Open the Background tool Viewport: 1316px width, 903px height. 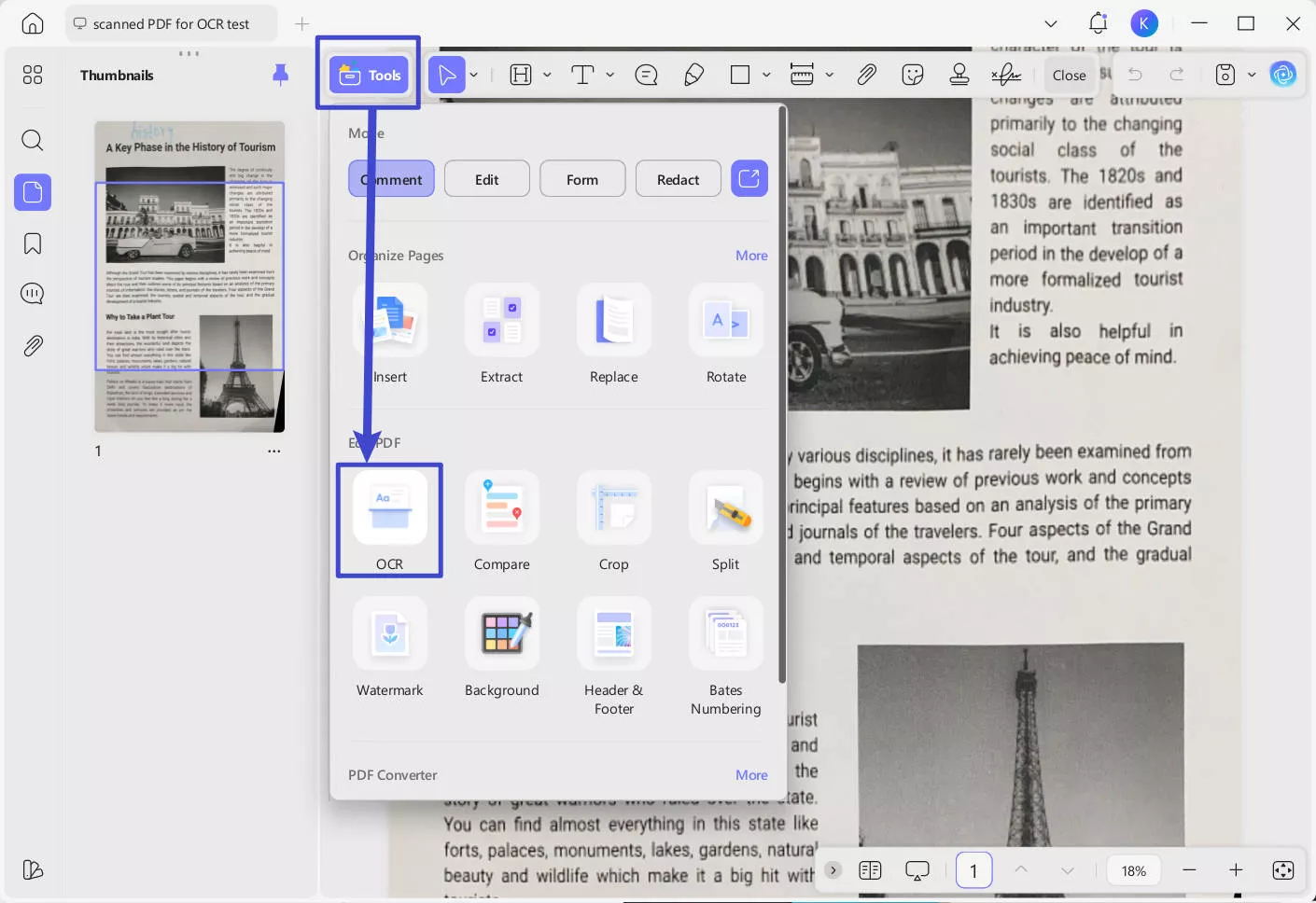click(502, 648)
